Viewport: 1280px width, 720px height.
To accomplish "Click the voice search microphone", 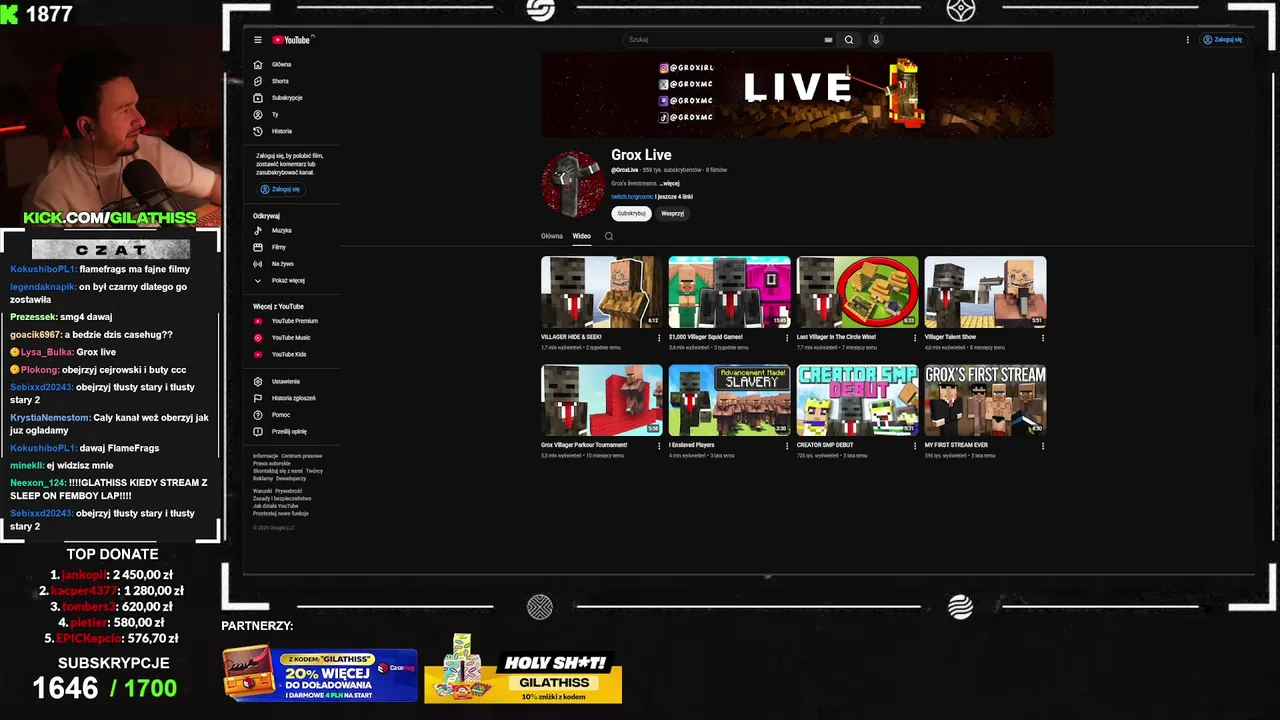I will pyautogui.click(x=876, y=40).
